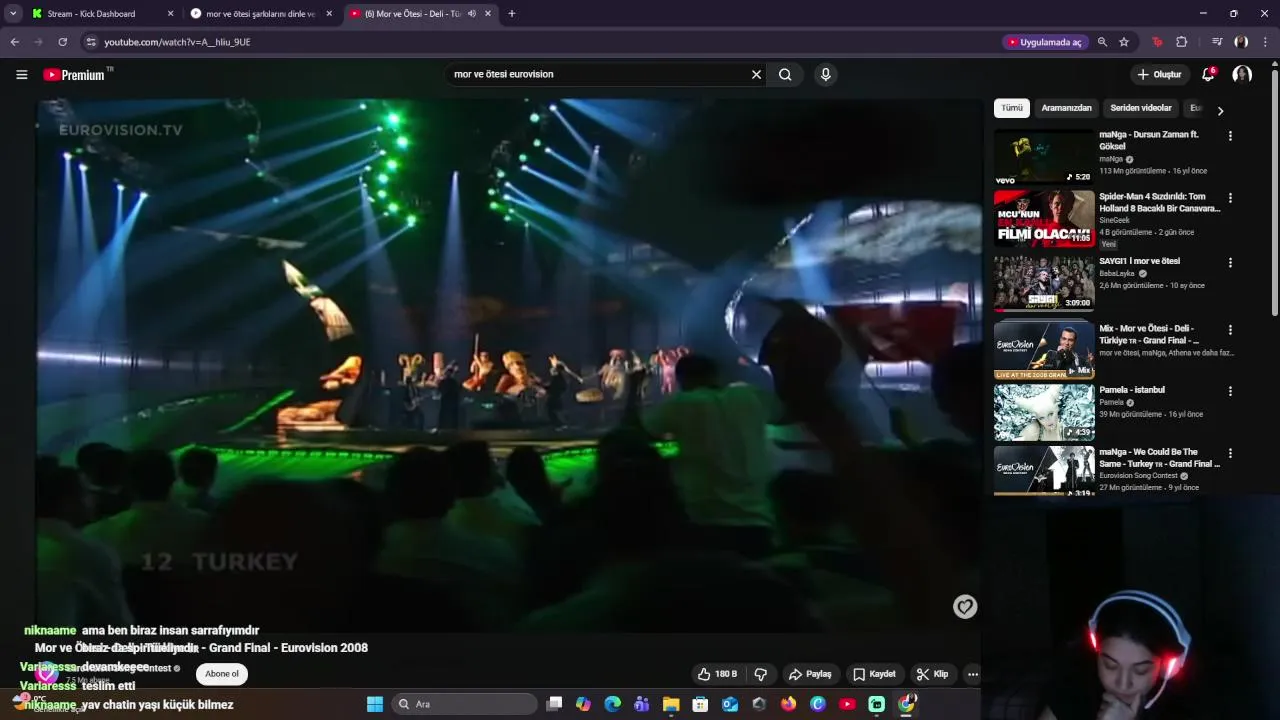
Task: Open Outlook from the taskbar
Action: click(x=730, y=704)
